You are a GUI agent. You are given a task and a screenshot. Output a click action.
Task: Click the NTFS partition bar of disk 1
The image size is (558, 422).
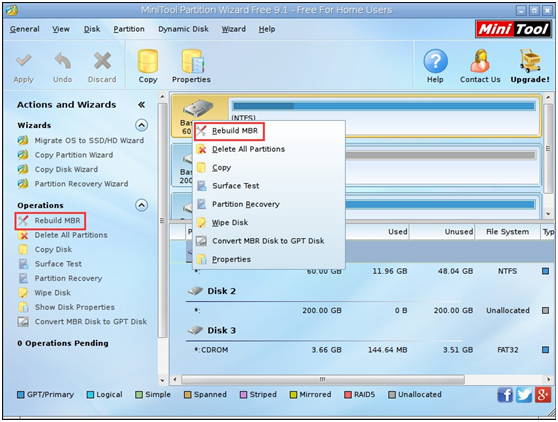(x=384, y=106)
